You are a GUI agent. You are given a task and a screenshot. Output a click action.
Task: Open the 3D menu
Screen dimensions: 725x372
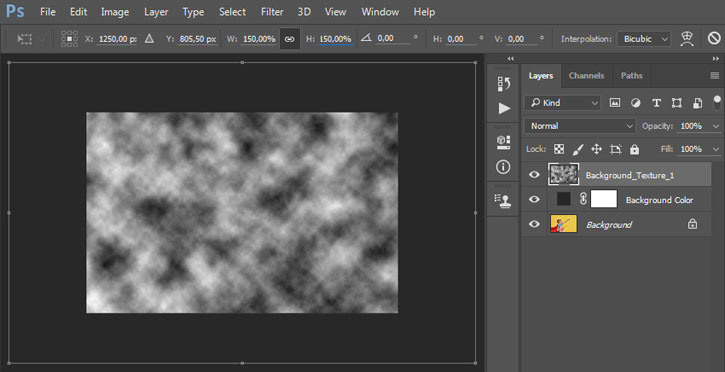(x=304, y=12)
